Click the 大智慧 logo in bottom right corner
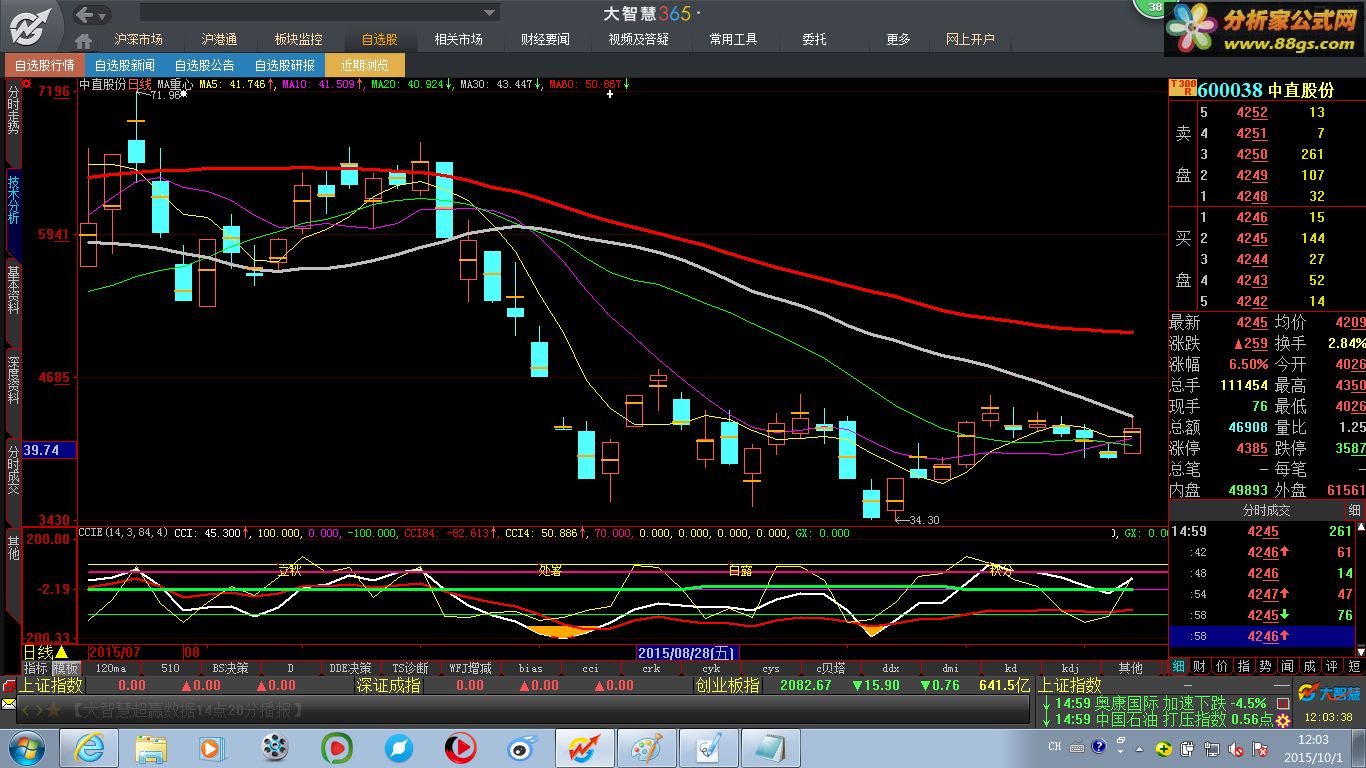This screenshot has width=1366, height=768. click(1330, 692)
